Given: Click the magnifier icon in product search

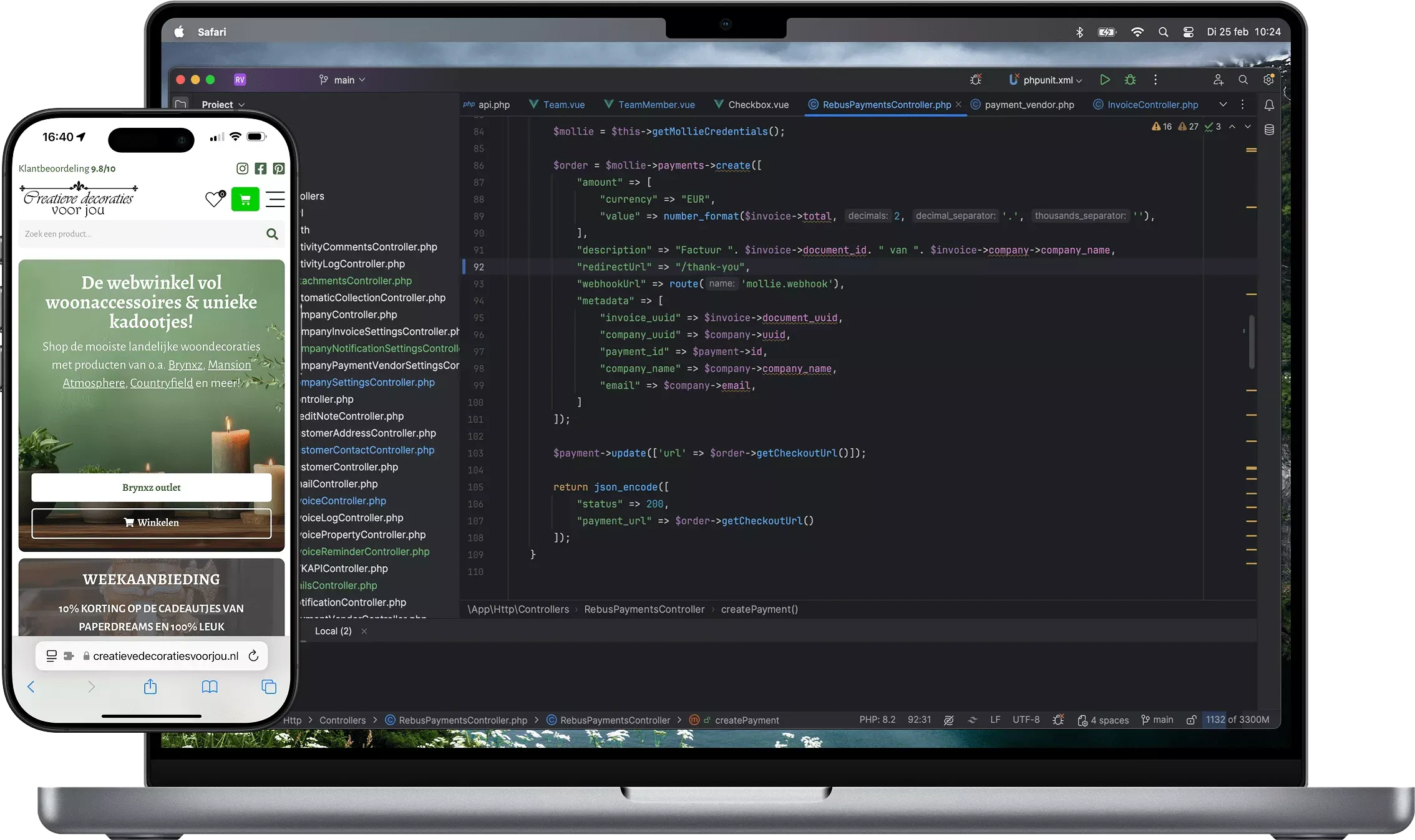Looking at the screenshot, I should click(x=272, y=234).
